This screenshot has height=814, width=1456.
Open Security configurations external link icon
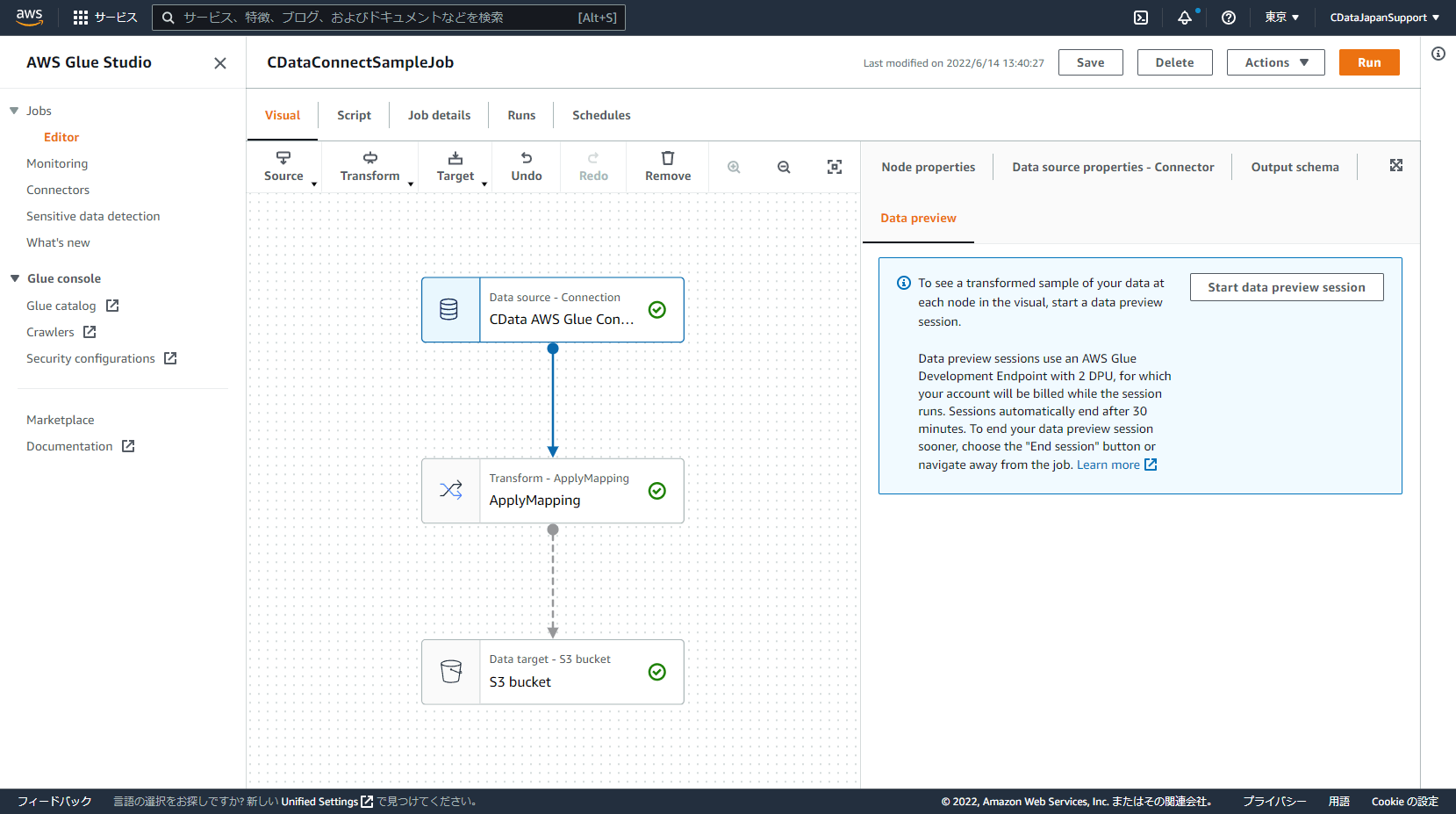tap(170, 358)
